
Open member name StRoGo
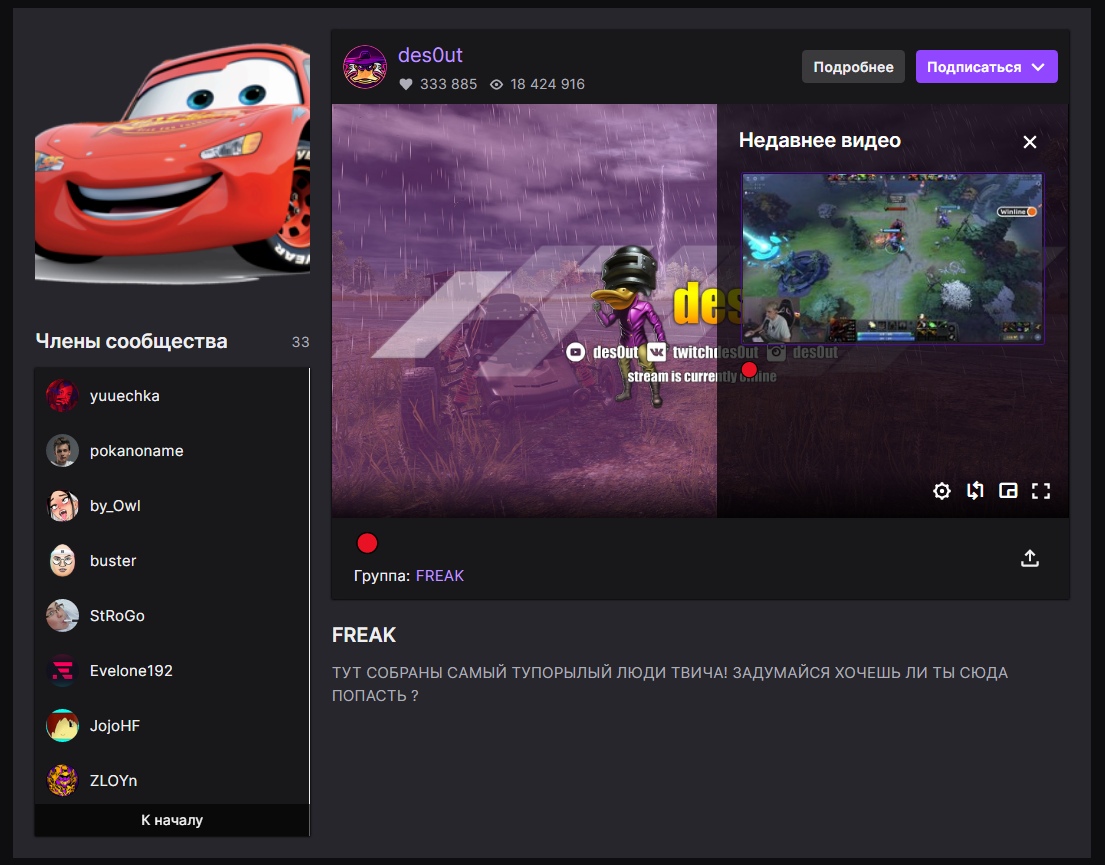117,616
